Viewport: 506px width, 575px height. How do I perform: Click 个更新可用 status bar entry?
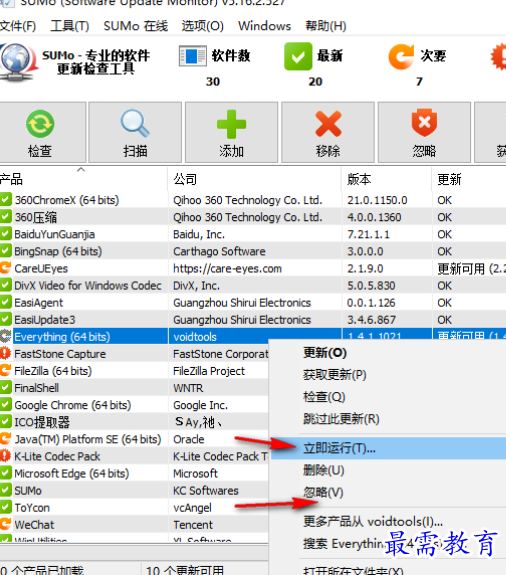[x=185, y=569]
